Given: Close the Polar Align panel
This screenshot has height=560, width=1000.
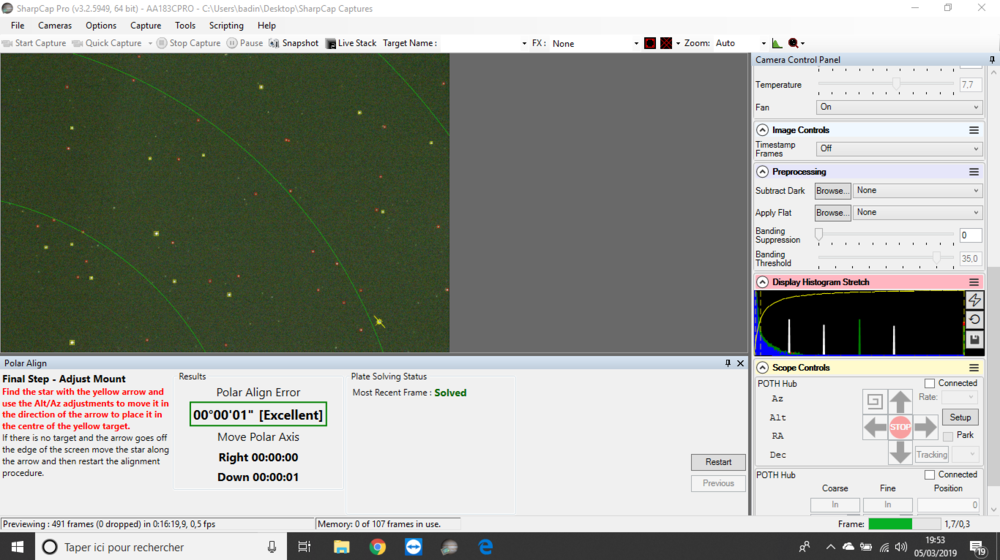Looking at the screenshot, I should tap(740, 363).
